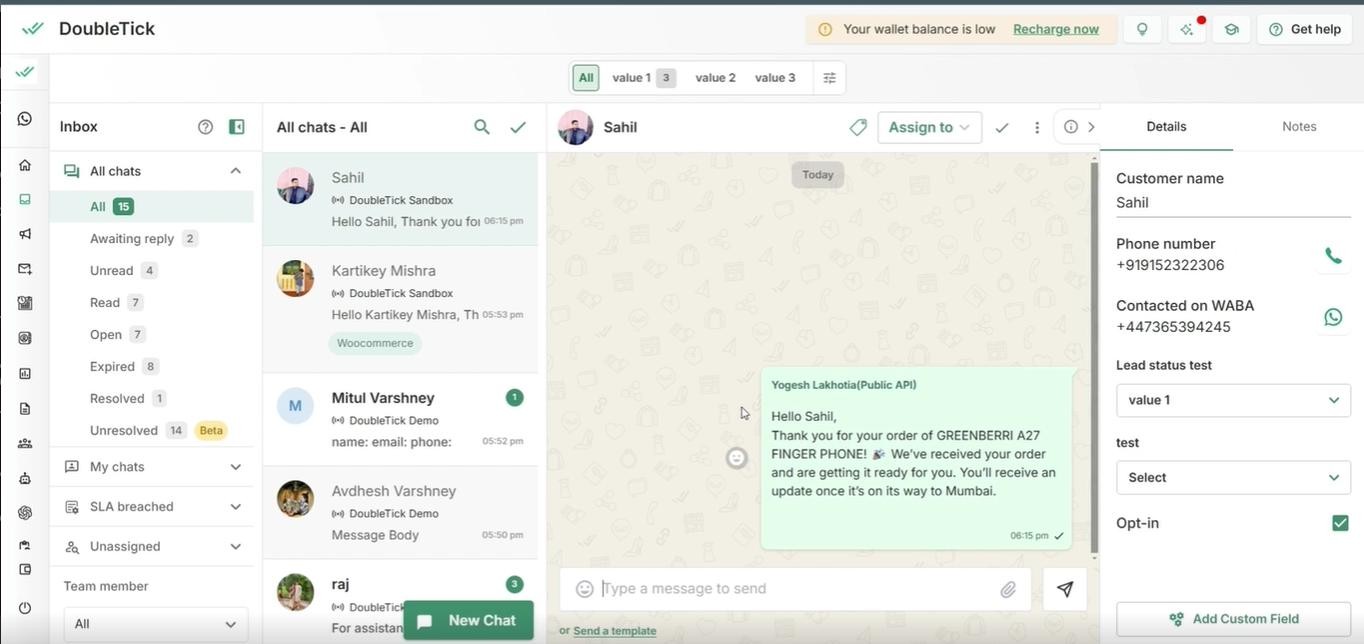Open the tag label icon for Sahil

tap(857, 127)
